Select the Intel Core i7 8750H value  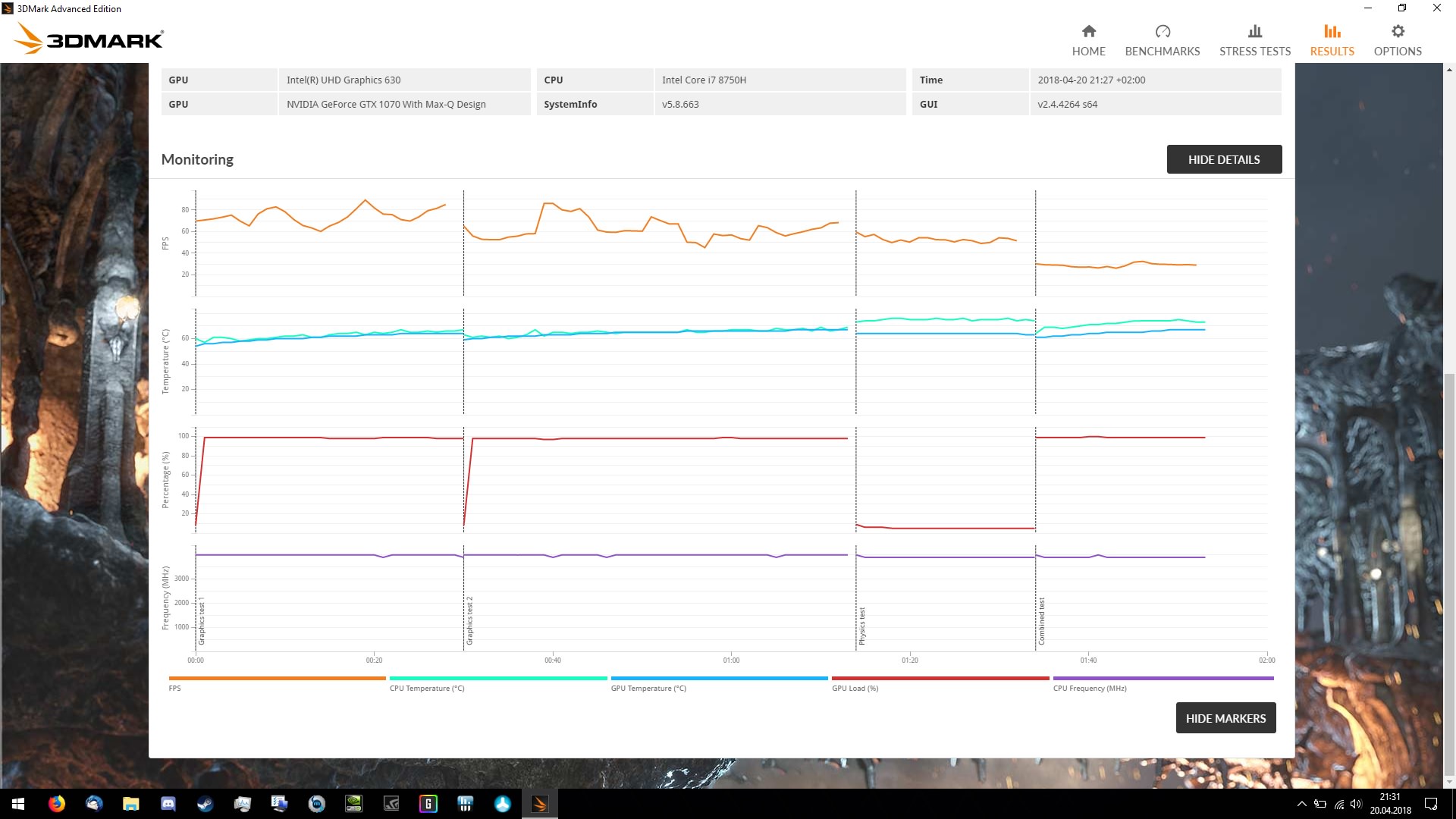coord(704,80)
